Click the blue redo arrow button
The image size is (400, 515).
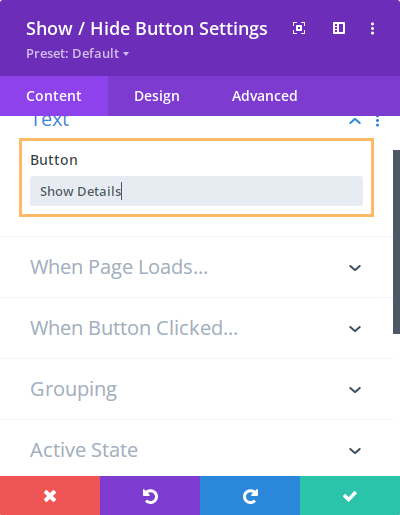point(250,496)
